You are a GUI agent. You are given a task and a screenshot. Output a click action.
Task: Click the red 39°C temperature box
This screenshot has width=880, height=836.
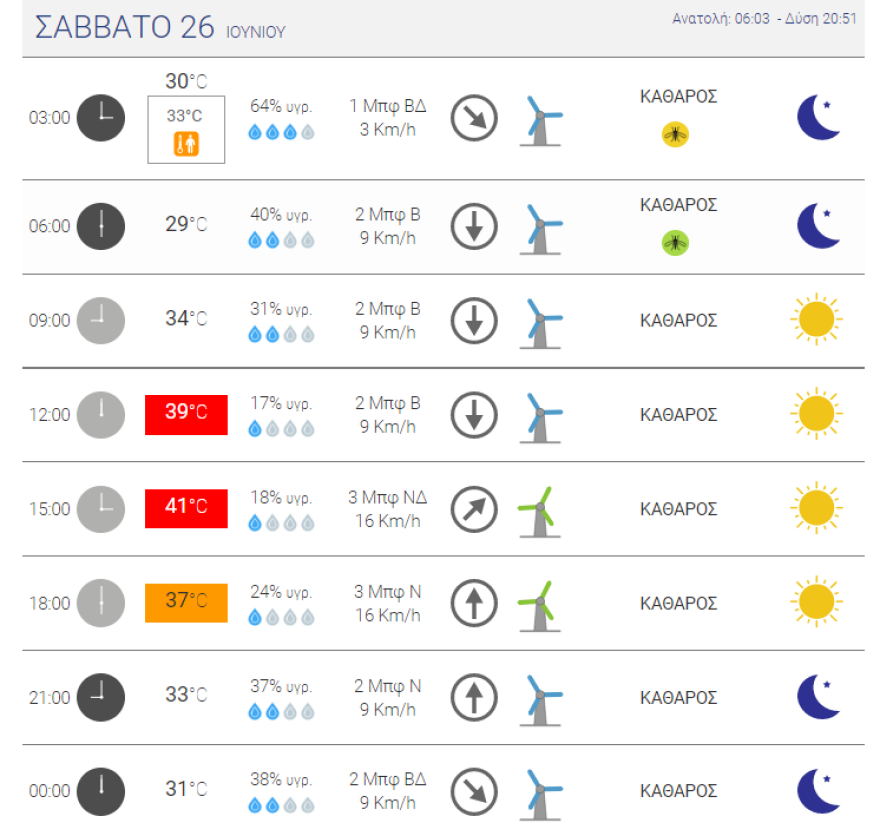(186, 414)
